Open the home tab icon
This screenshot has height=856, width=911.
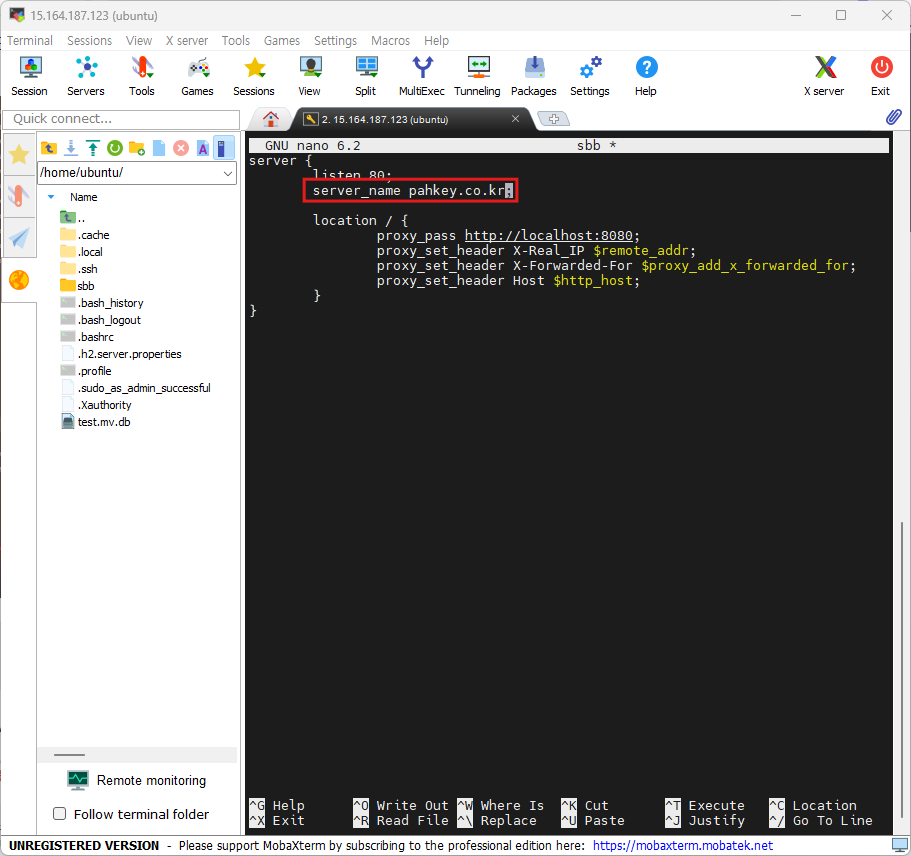pyautogui.click(x=271, y=119)
